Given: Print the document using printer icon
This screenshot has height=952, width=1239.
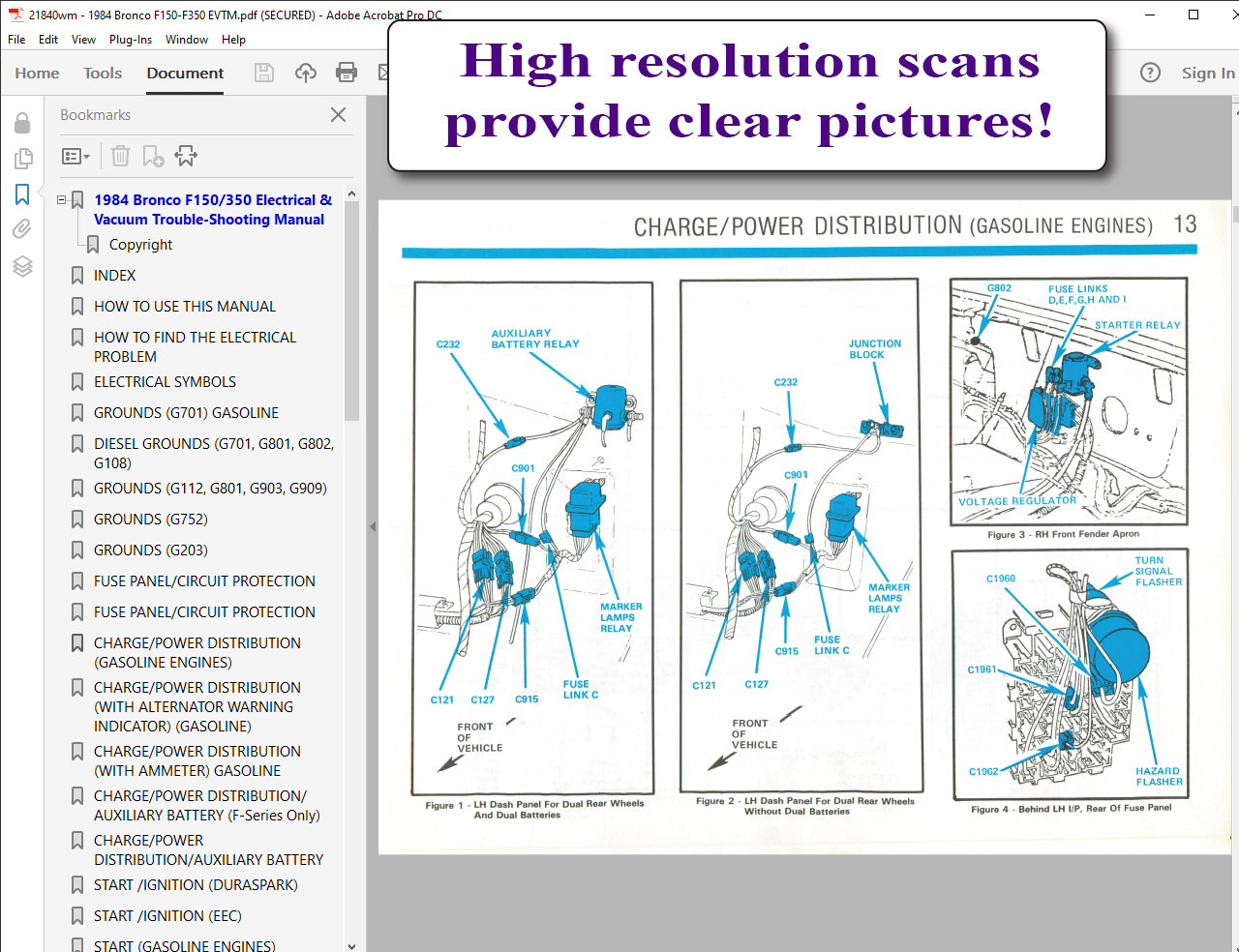Looking at the screenshot, I should click(347, 73).
